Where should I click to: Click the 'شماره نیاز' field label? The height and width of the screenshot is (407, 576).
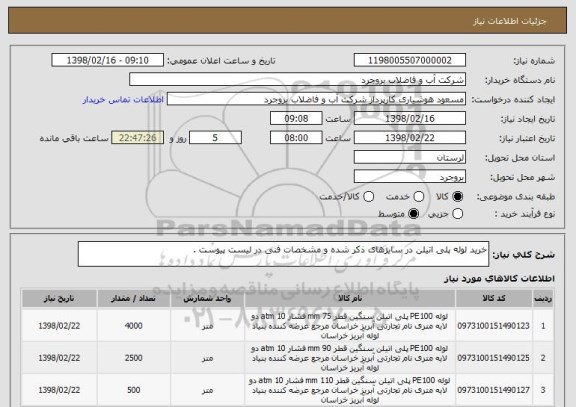534,61
